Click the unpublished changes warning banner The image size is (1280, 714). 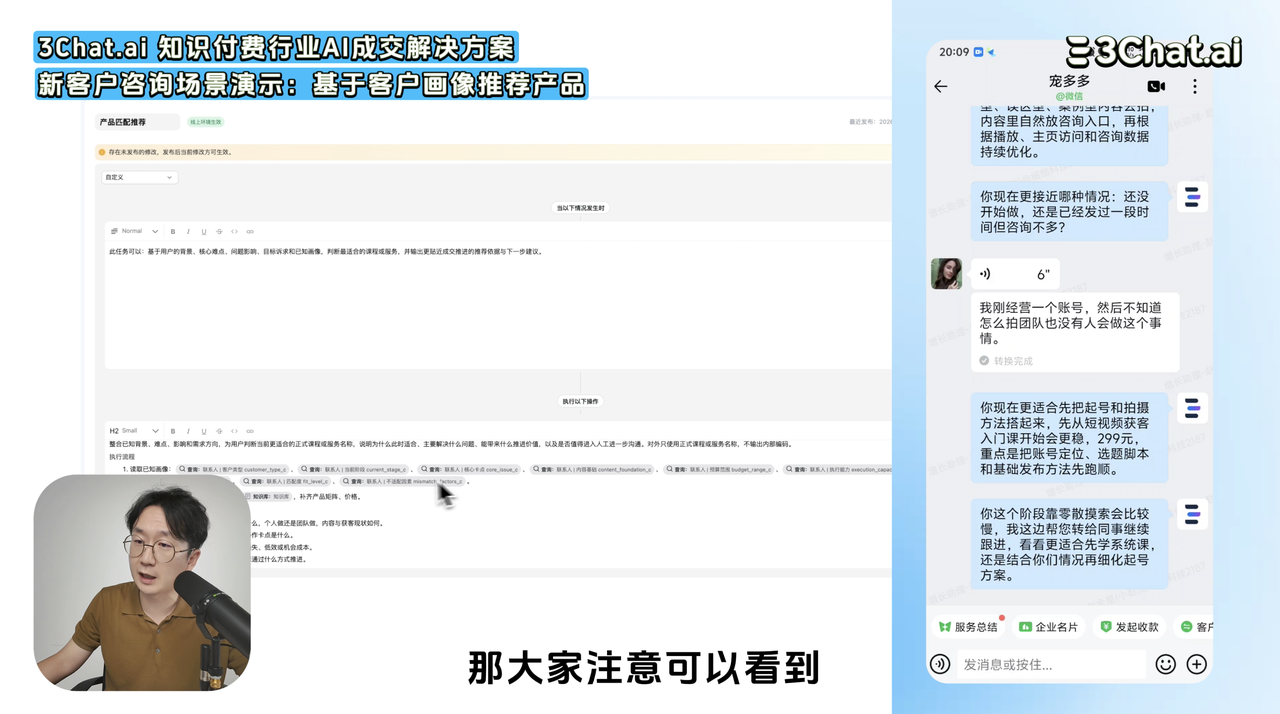[x=494, y=152]
